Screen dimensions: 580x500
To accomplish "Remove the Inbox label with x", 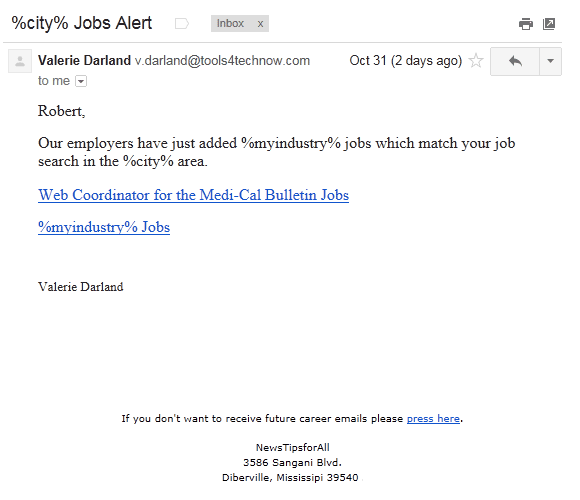I will click(x=260, y=24).
